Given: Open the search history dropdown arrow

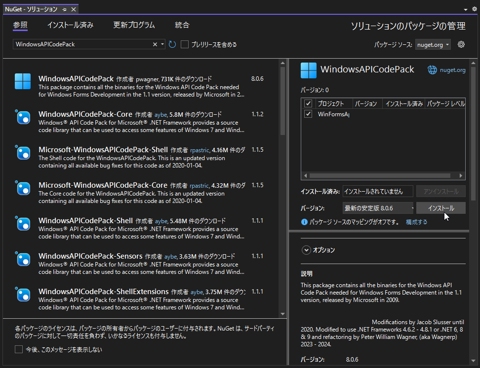Looking at the screenshot, I should 162,44.
